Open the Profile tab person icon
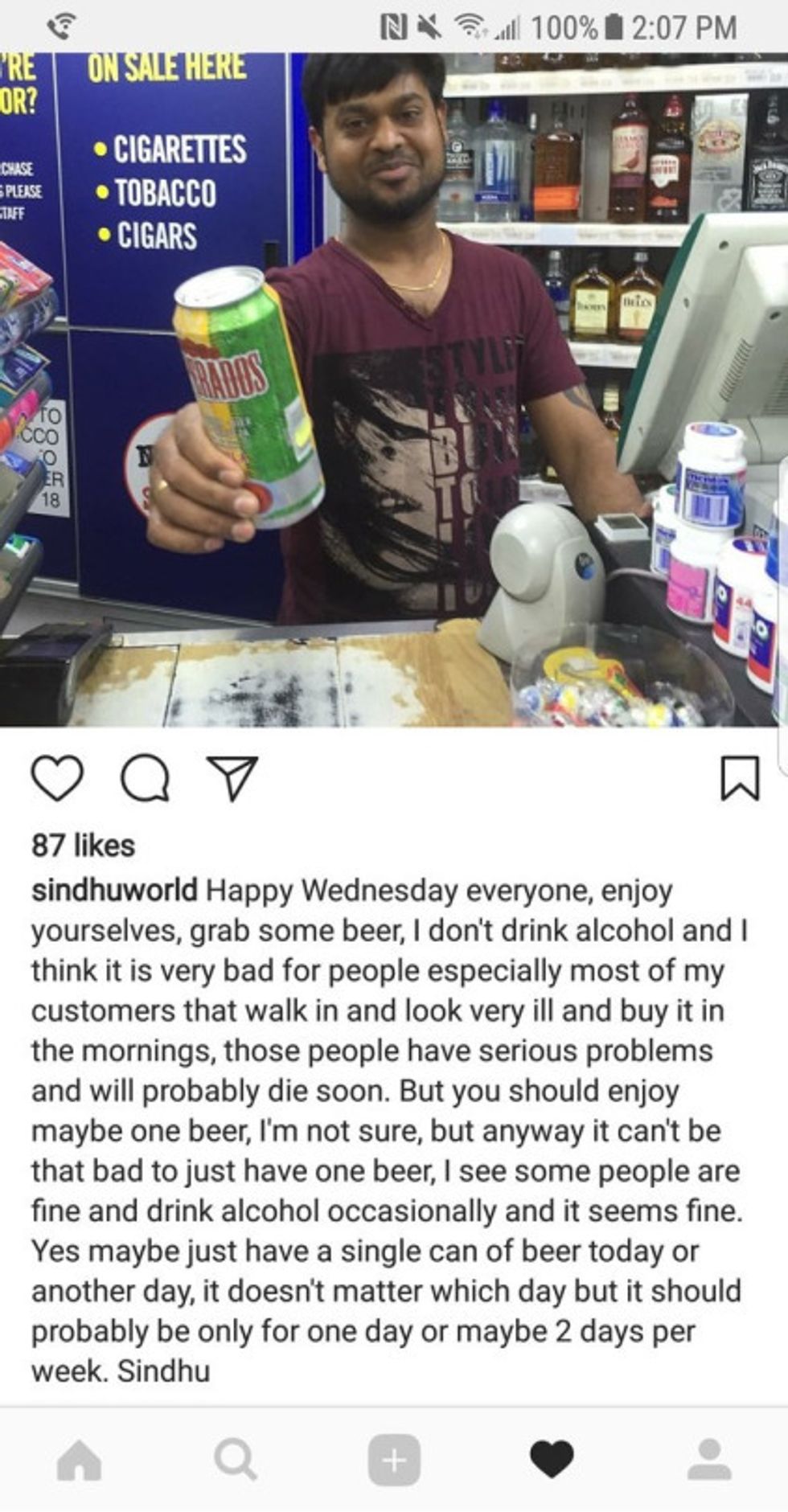Viewport: 788px width, 1512px height. click(709, 1459)
